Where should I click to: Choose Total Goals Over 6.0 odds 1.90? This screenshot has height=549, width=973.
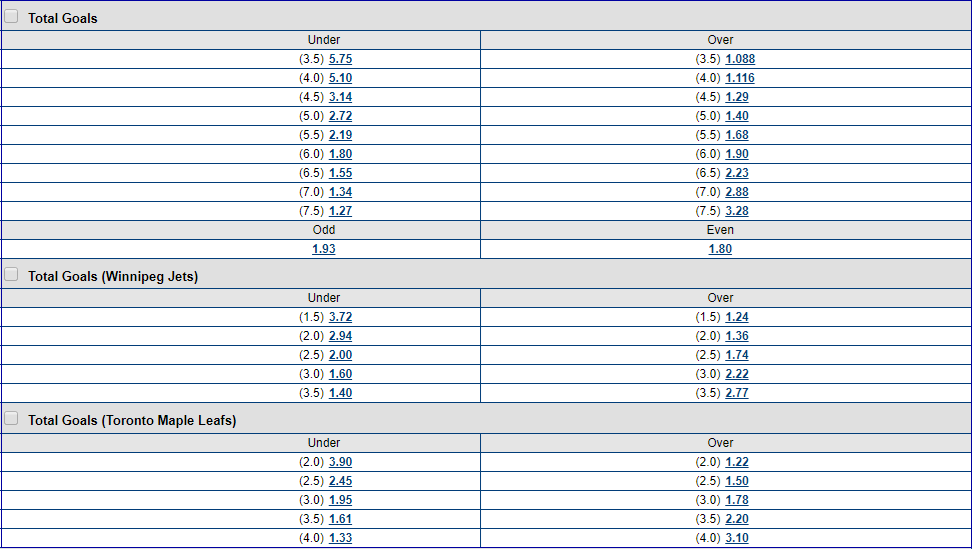tap(737, 154)
